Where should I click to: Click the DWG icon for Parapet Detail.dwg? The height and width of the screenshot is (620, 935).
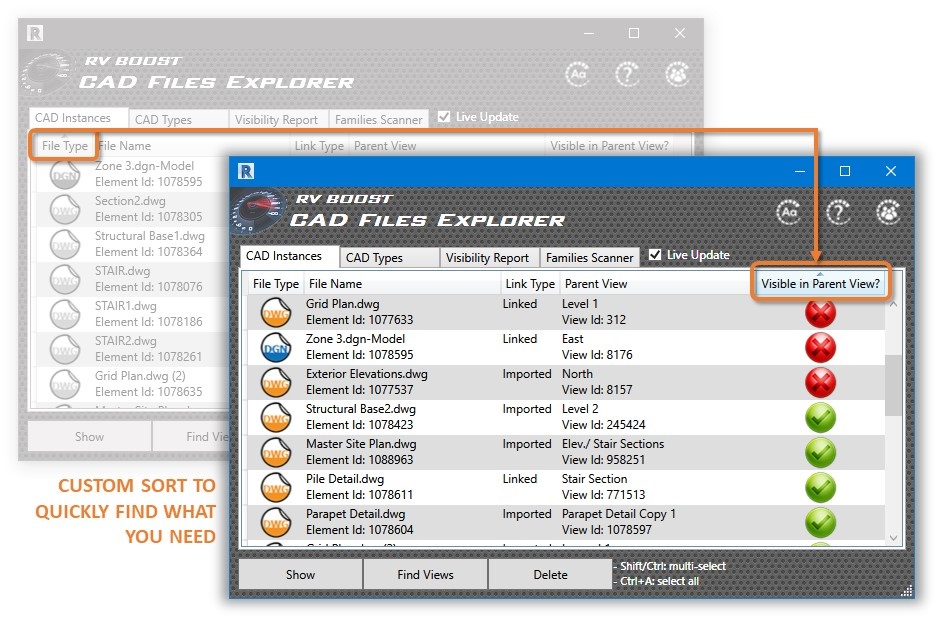pyautogui.click(x=276, y=523)
